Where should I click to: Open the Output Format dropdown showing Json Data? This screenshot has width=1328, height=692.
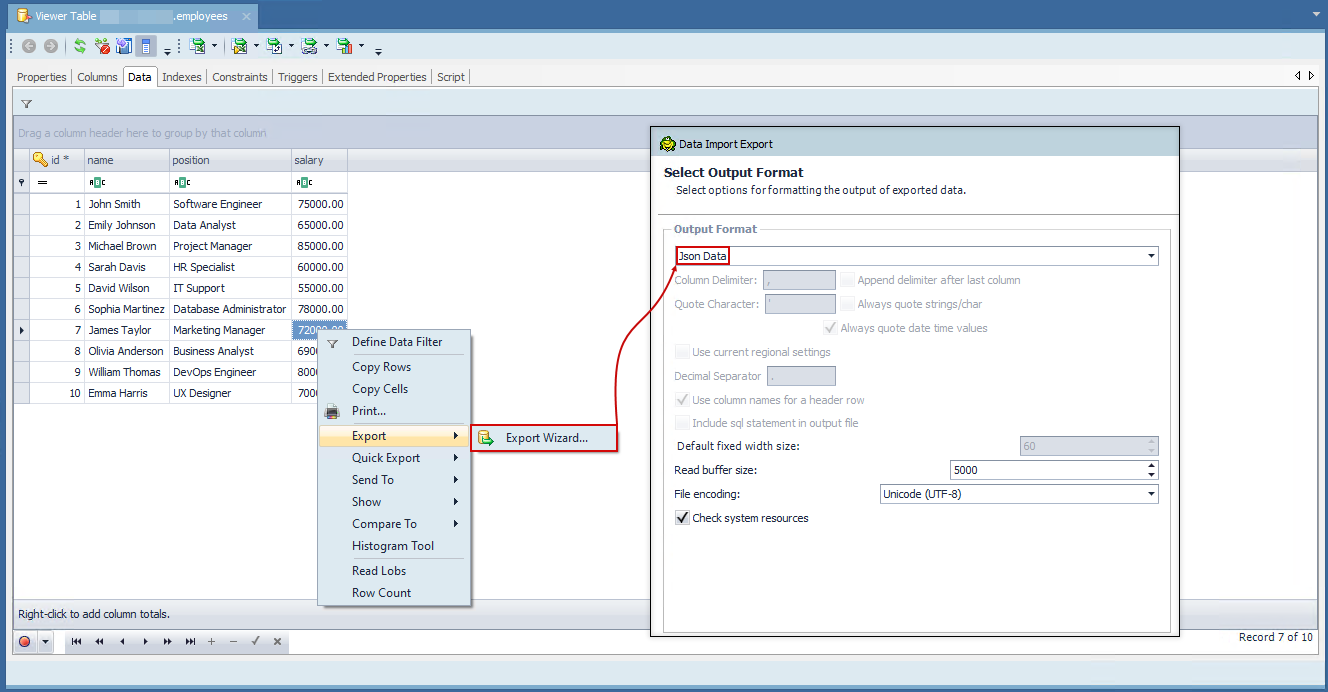click(x=1152, y=256)
